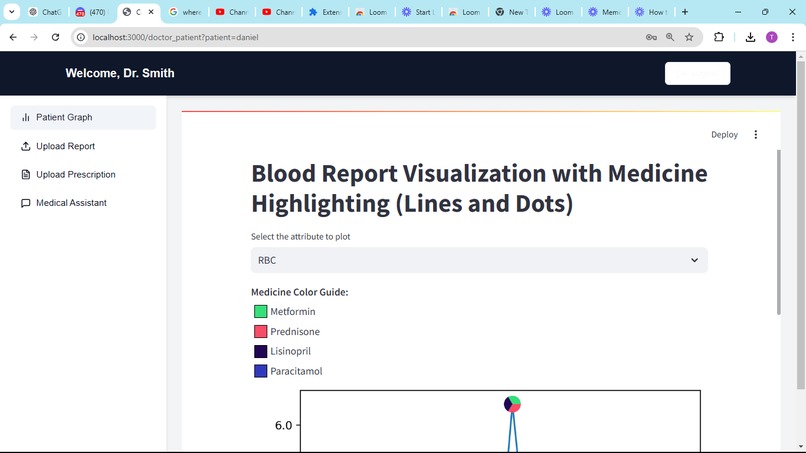Click the Upload Prescription document icon

click(26, 174)
